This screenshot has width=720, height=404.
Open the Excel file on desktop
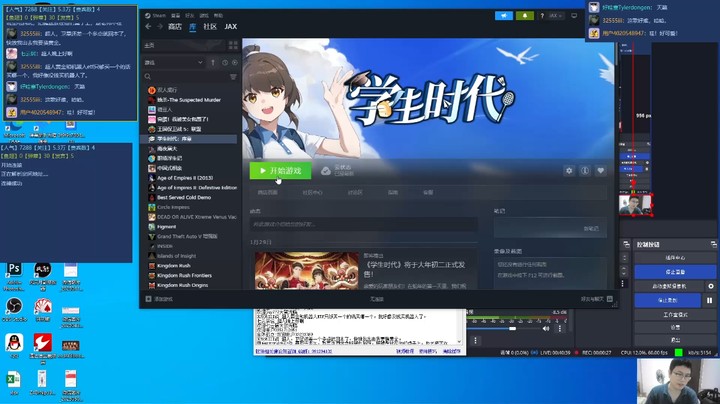click(14, 382)
